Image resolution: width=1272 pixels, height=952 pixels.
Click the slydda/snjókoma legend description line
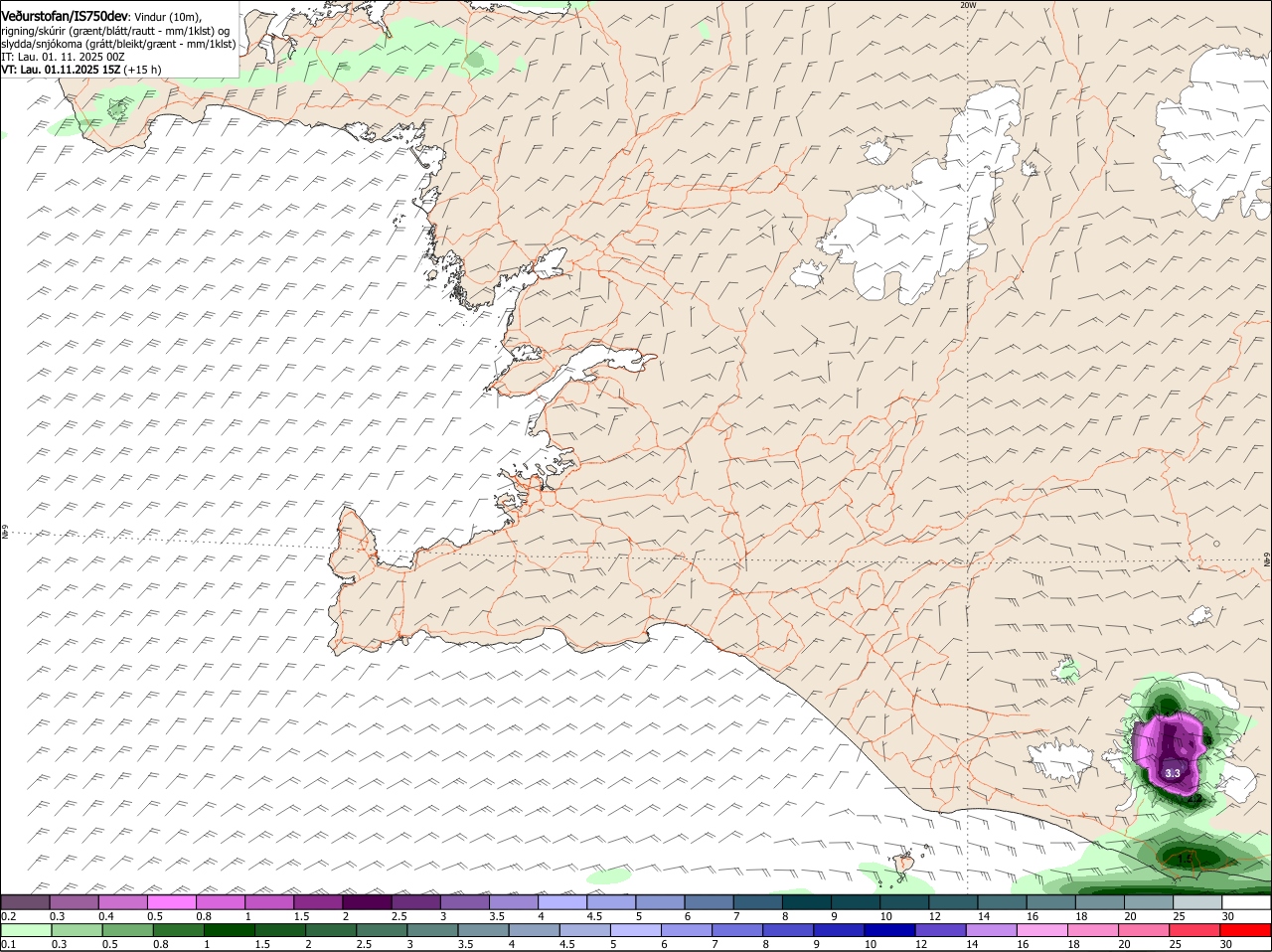tap(118, 44)
